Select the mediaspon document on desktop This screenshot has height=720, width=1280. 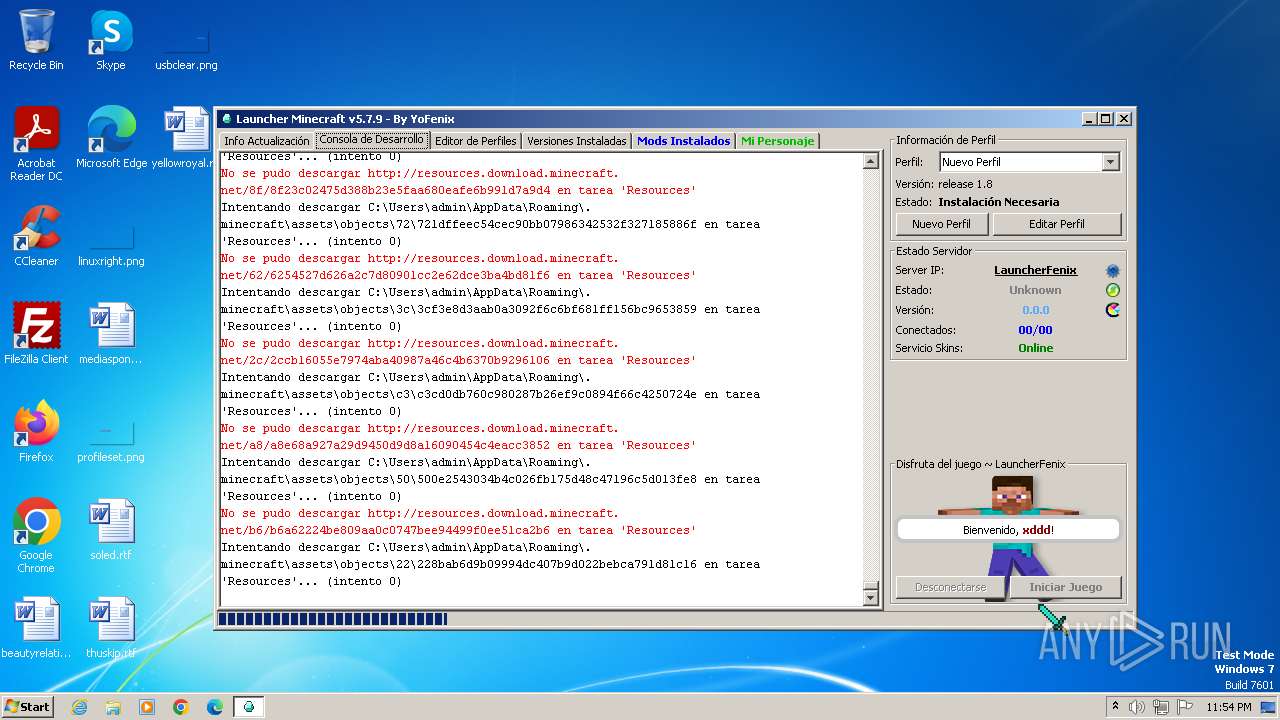click(111, 334)
